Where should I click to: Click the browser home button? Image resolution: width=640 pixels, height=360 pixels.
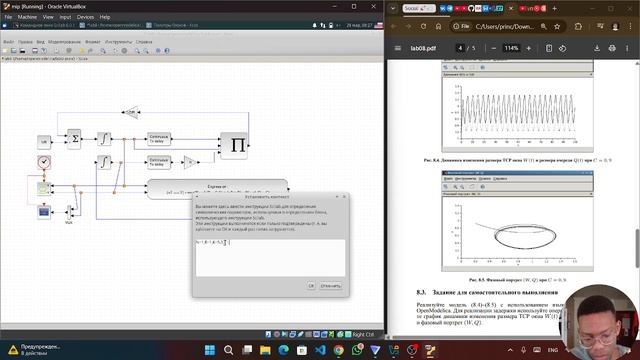click(x=438, y=27)
